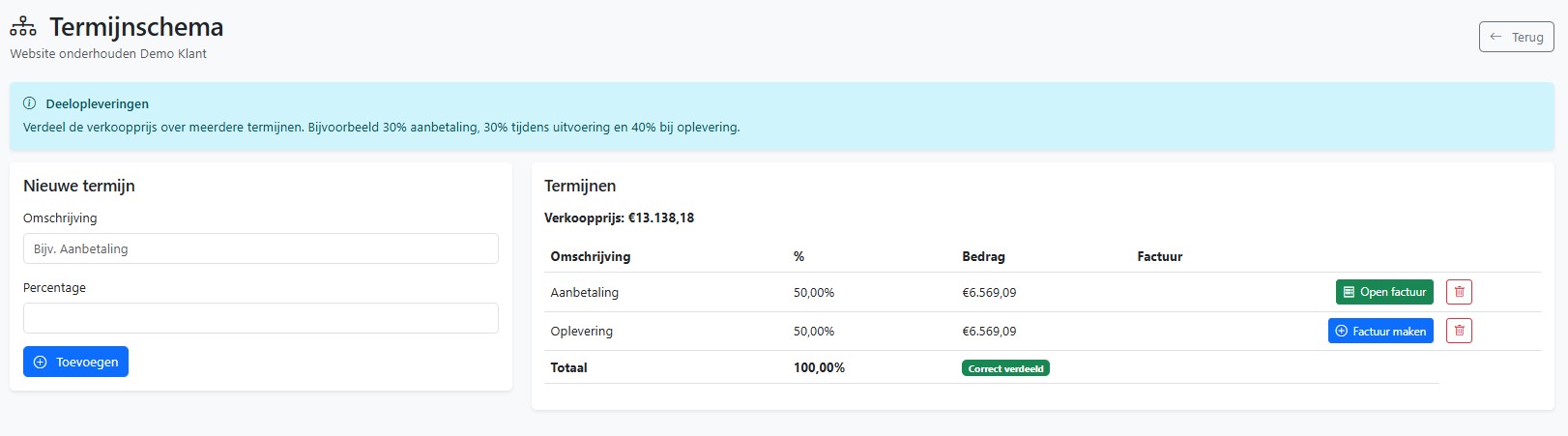Click the Percentage field label

click(54, 287)
